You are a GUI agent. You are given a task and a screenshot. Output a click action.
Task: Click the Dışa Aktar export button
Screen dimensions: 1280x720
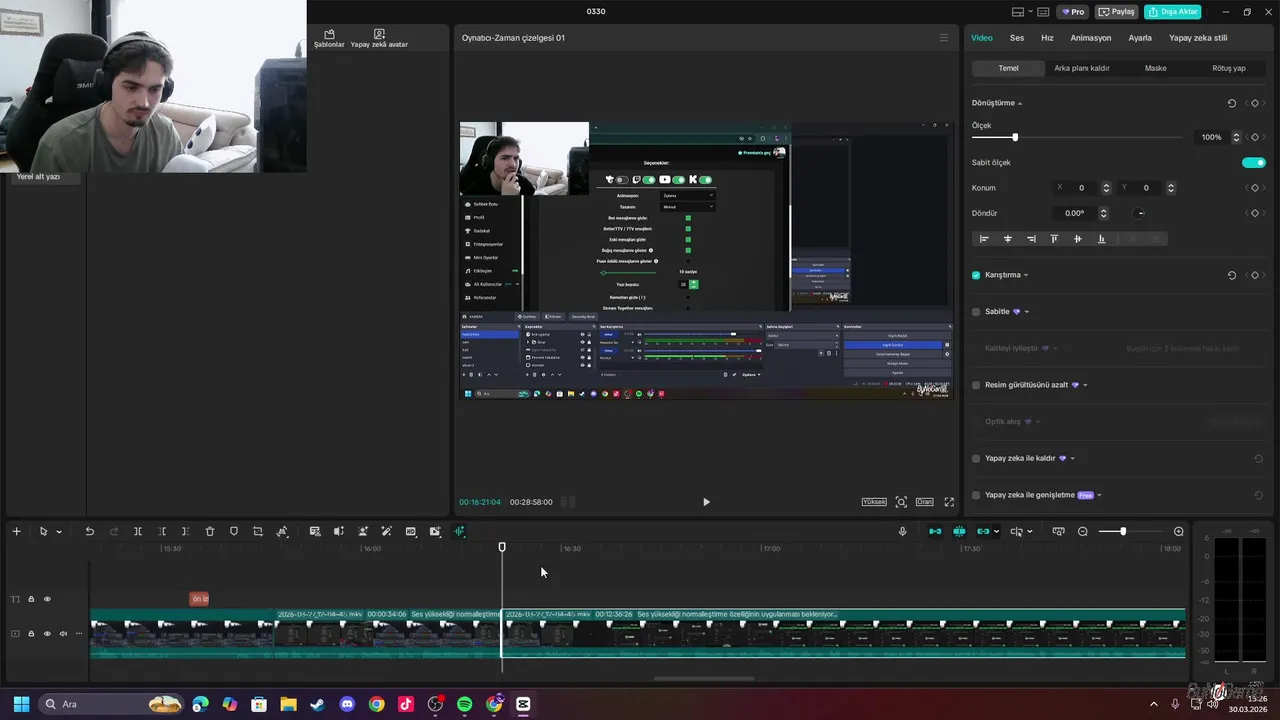pos(1173,12)
